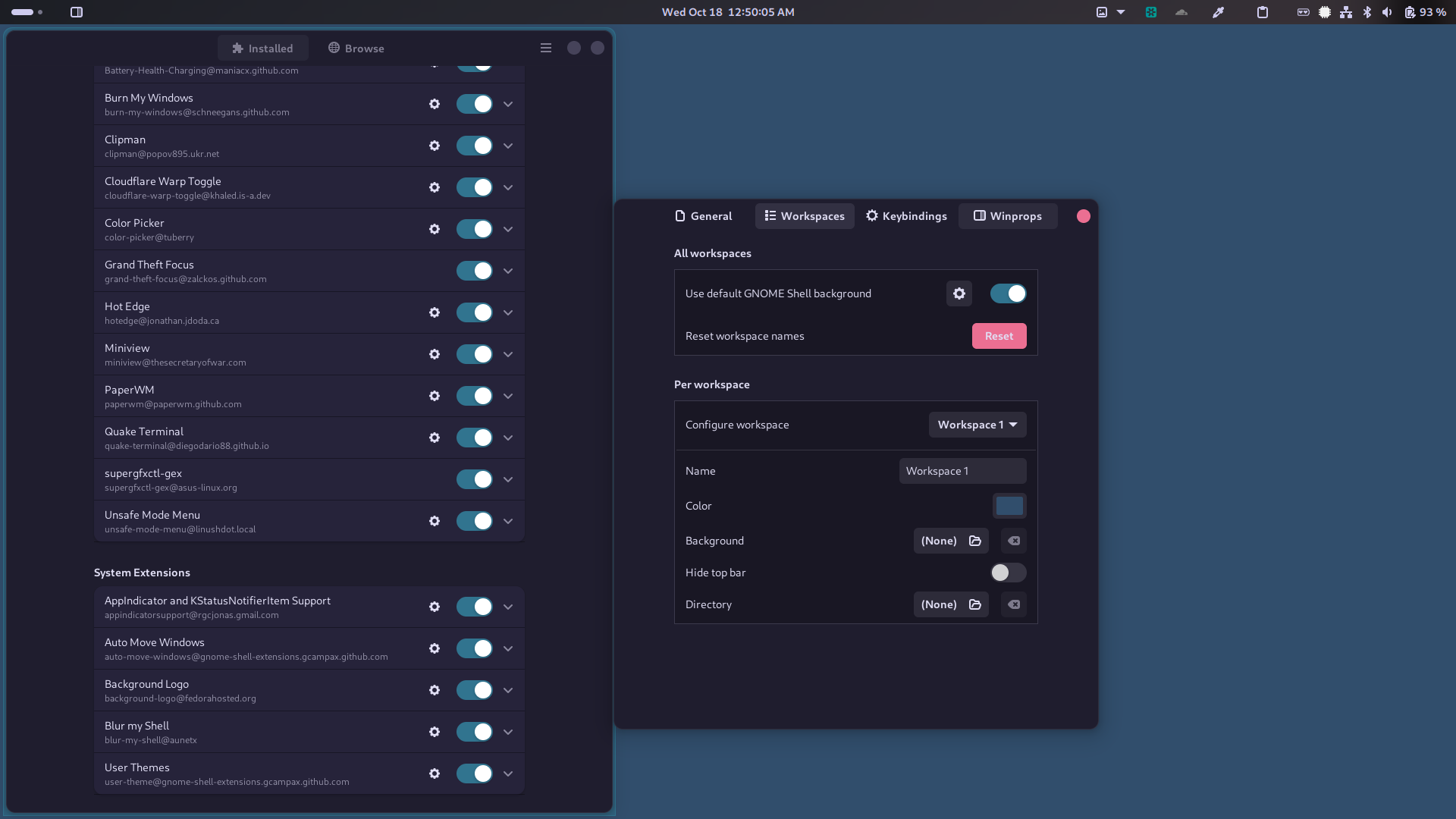Open Burn My Windows settings gear
This screenshot has height=819, width=1456.
coord(434,104)
